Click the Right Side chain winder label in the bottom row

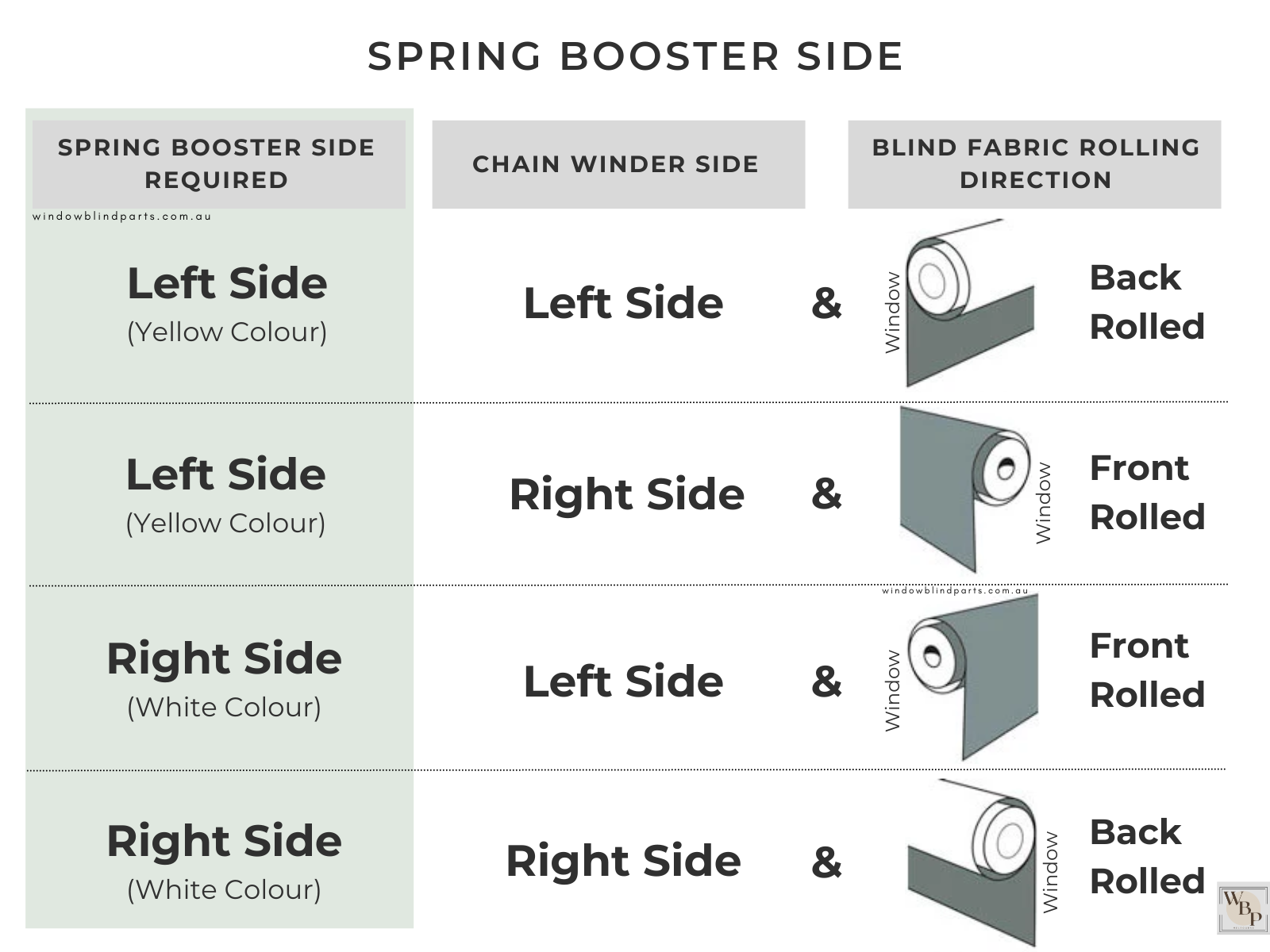623,862
